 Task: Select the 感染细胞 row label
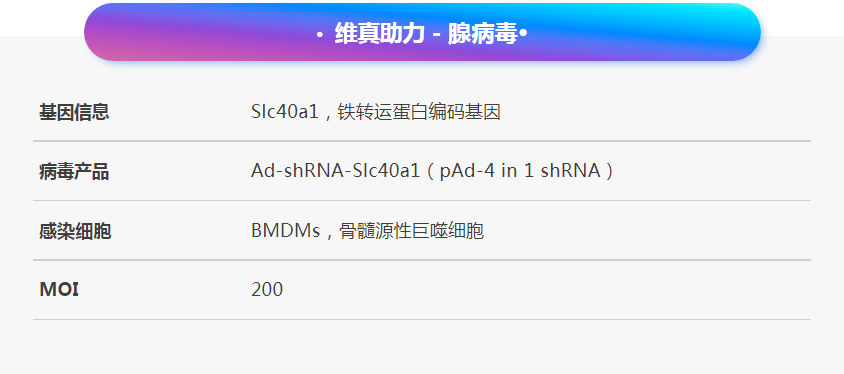pos(75,231)
